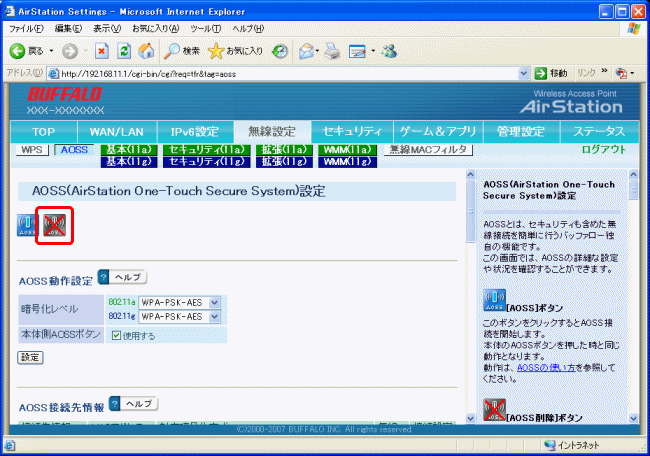Open the 表示(V) menu
Viewport: 650px width, 456px height.
point(107,29)
